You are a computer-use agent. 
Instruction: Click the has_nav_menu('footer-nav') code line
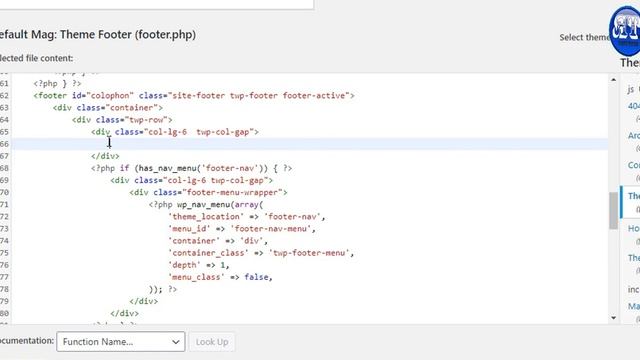tap(191, 168)
